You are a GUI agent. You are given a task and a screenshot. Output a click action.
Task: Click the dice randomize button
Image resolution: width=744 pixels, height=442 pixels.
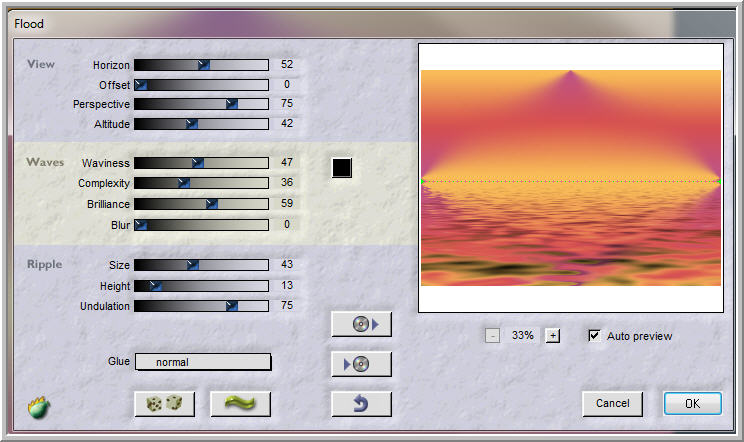coord(164,404)
